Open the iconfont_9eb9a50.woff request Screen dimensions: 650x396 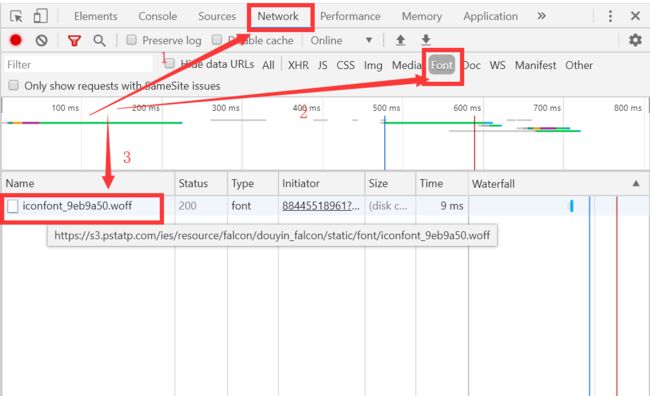pyautogui.click(x=77, y=206)
